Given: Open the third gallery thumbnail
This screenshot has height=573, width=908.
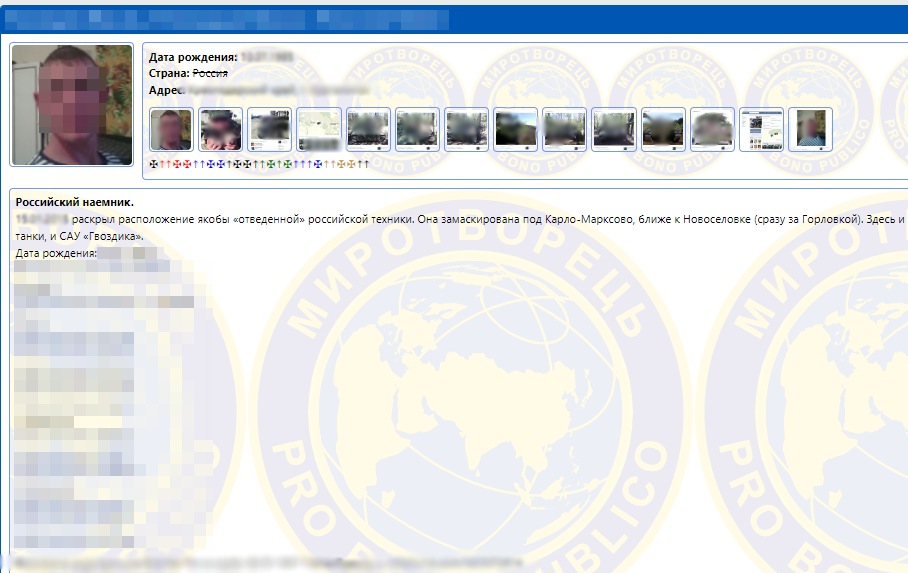Looking at the screenshot, I should [x=269, y=130].
